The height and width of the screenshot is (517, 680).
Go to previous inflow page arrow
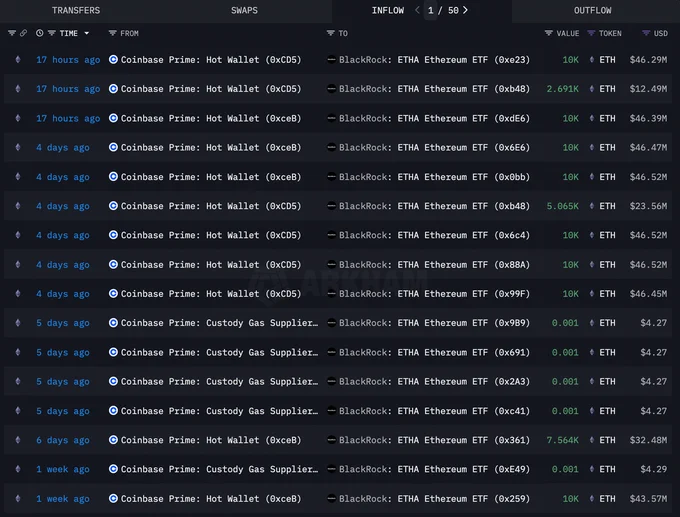[x=417, y=10]
